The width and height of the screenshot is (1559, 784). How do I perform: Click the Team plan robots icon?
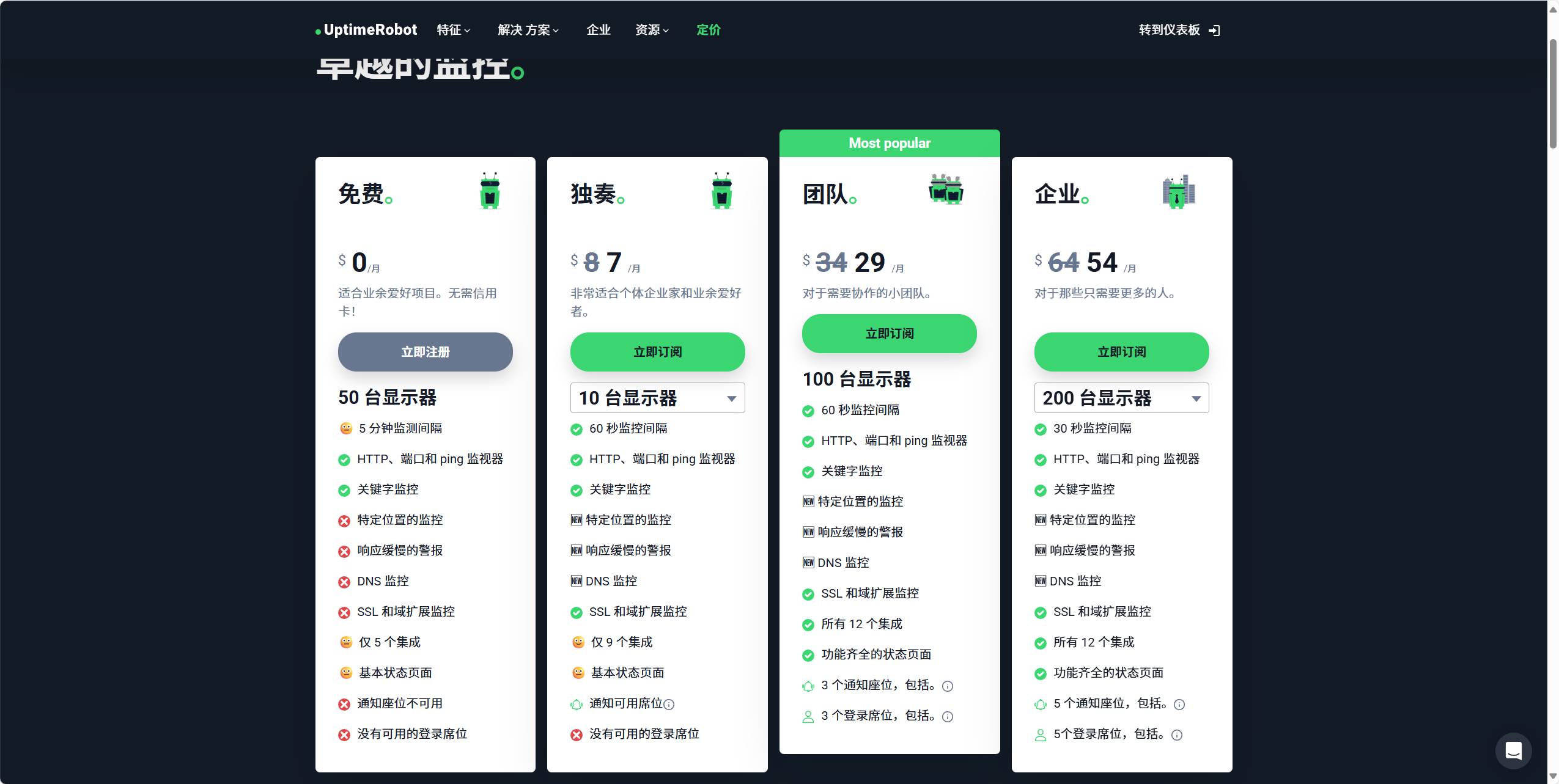point(946,189)
